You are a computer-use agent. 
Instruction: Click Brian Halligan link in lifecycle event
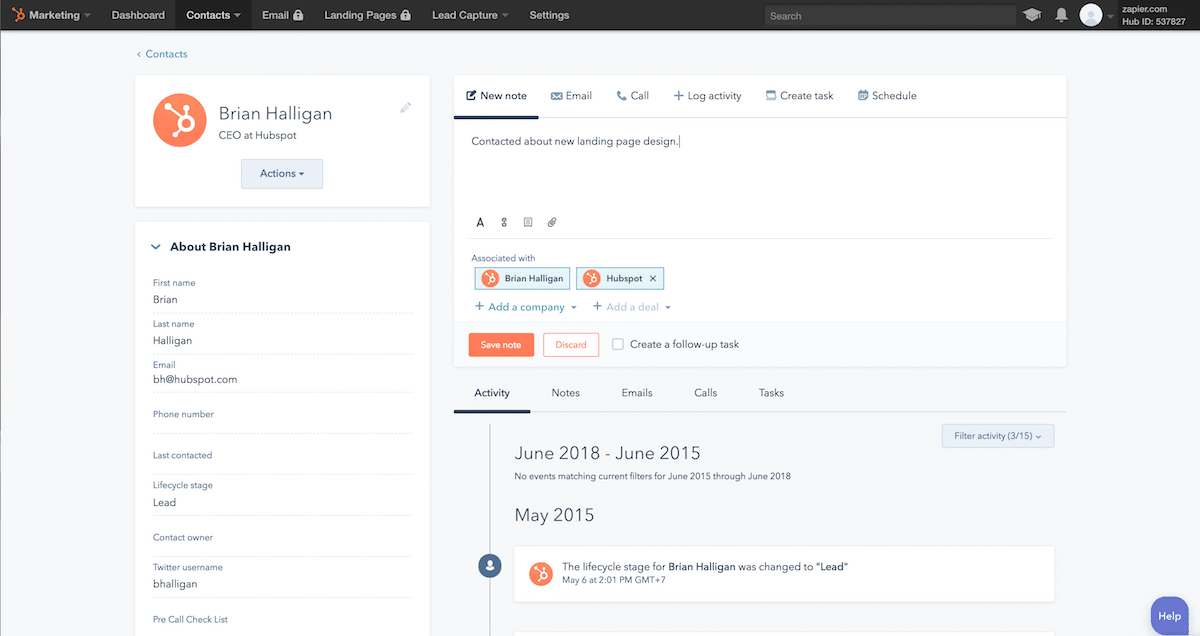702,566
